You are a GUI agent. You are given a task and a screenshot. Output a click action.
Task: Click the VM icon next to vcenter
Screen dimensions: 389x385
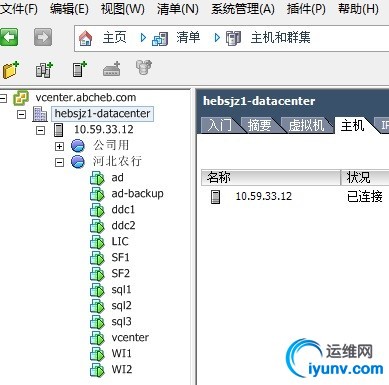click(x=97, y=338)
